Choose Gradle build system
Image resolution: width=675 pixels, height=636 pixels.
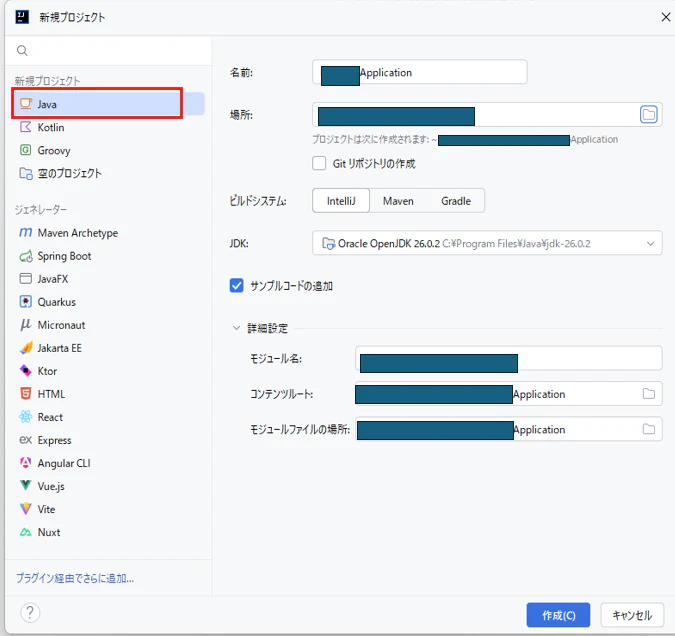click(x=456, y=201)
